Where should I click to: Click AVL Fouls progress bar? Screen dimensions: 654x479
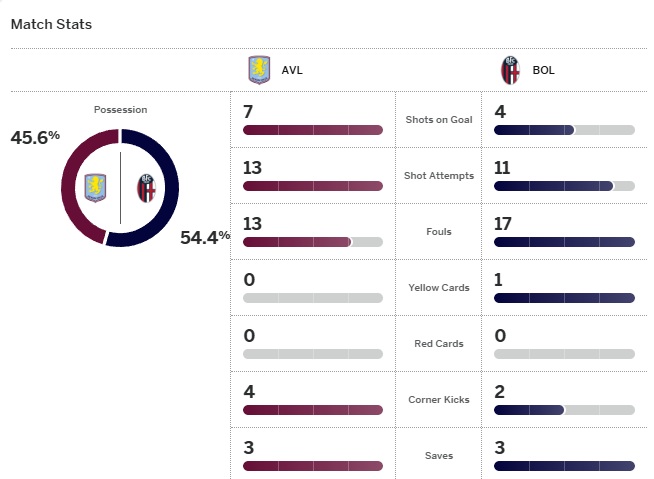tap(312, 242)
